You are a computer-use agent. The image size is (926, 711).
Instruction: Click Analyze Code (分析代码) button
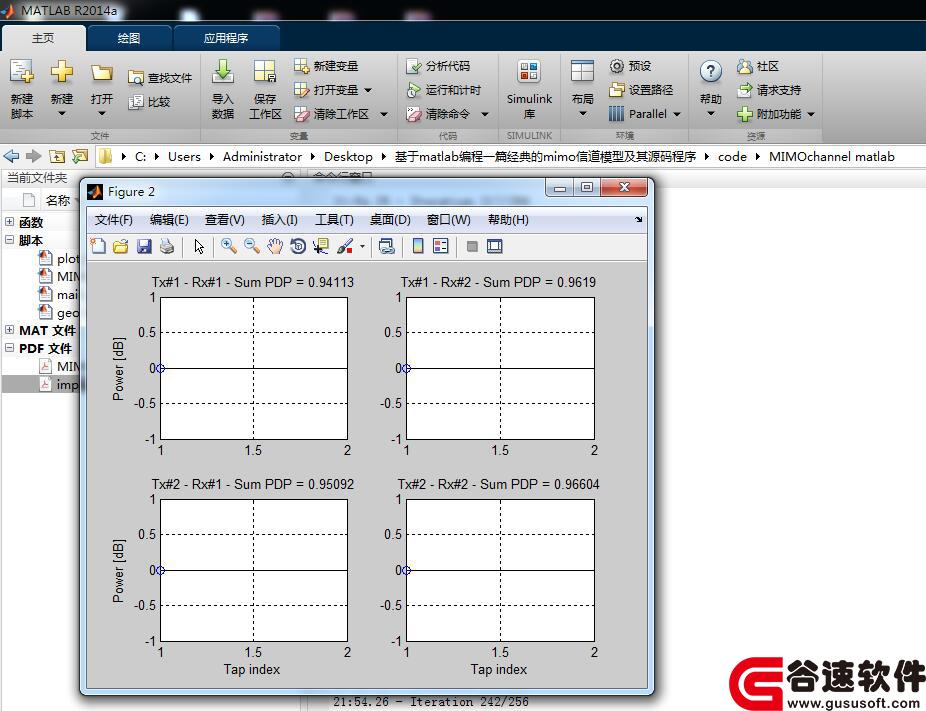[438, 66]
